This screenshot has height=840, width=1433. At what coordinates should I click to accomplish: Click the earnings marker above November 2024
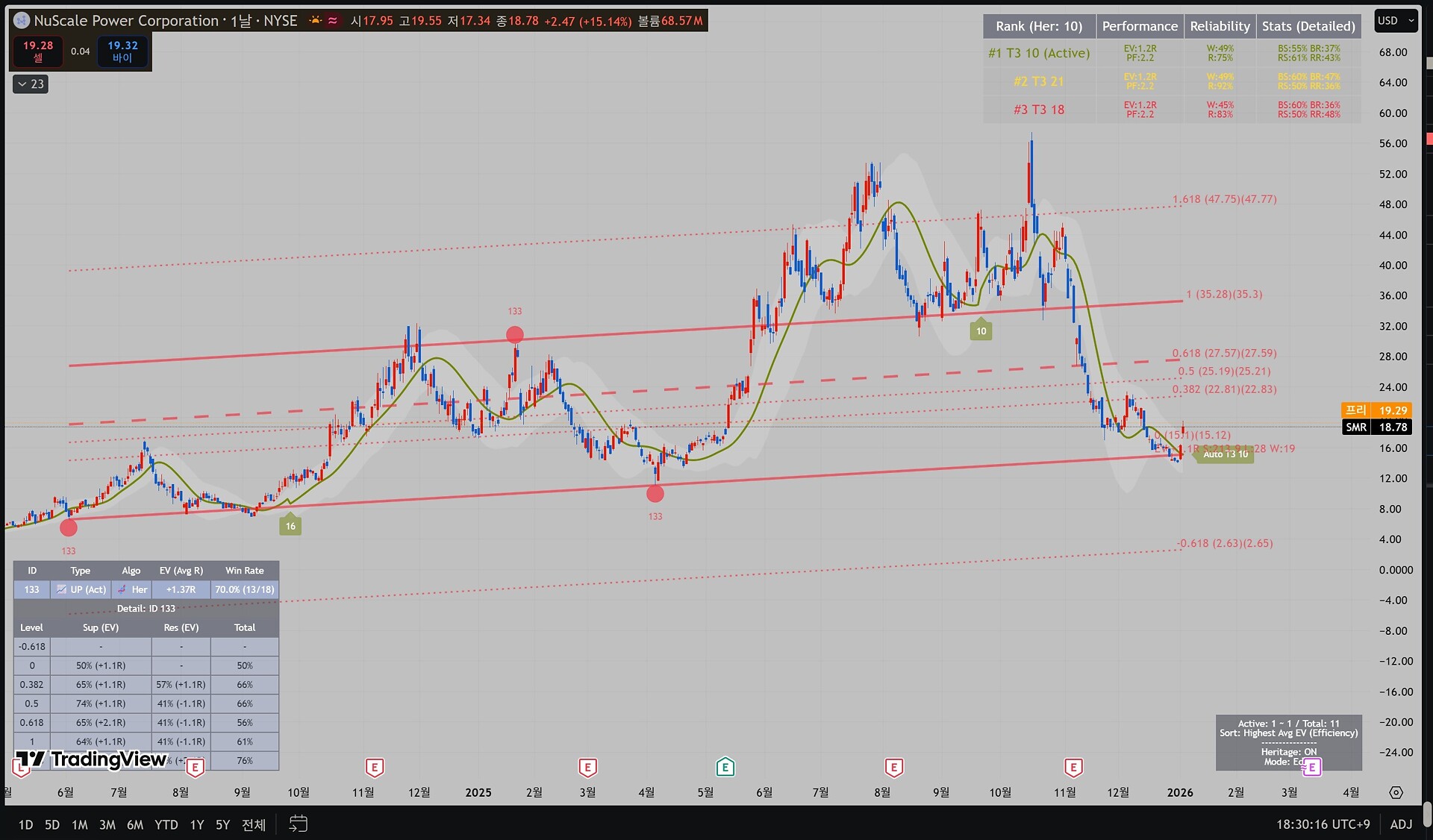[375, 767]
